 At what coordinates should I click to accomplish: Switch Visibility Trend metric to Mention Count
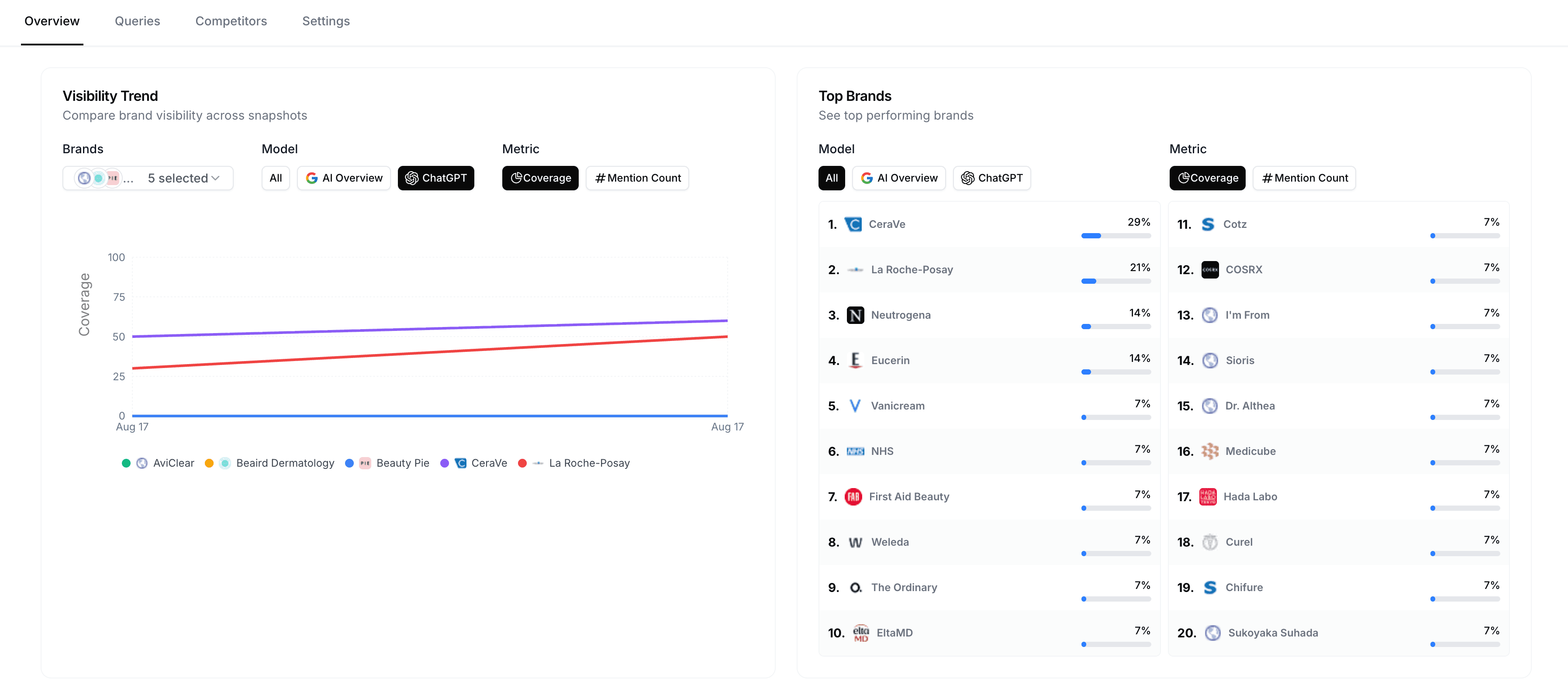(637, 178)
